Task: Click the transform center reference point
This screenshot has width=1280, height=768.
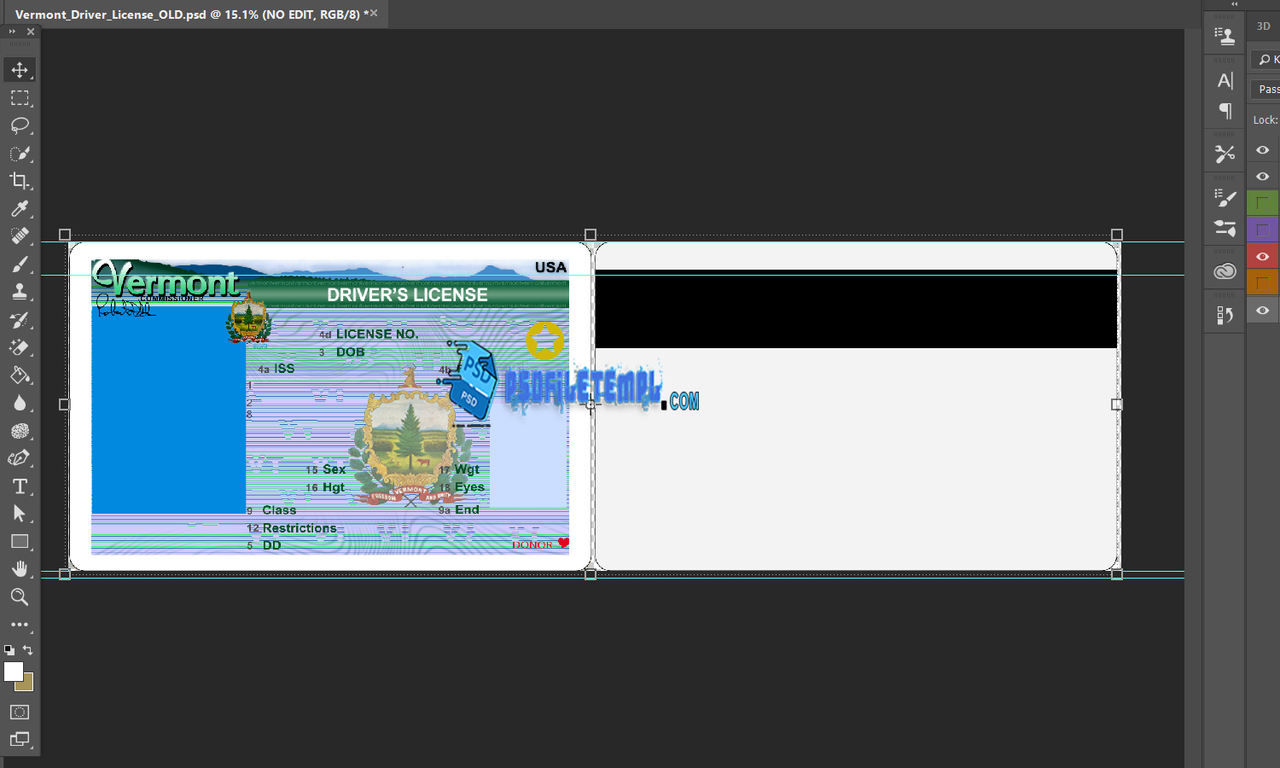Action: (x=590, y=404)
